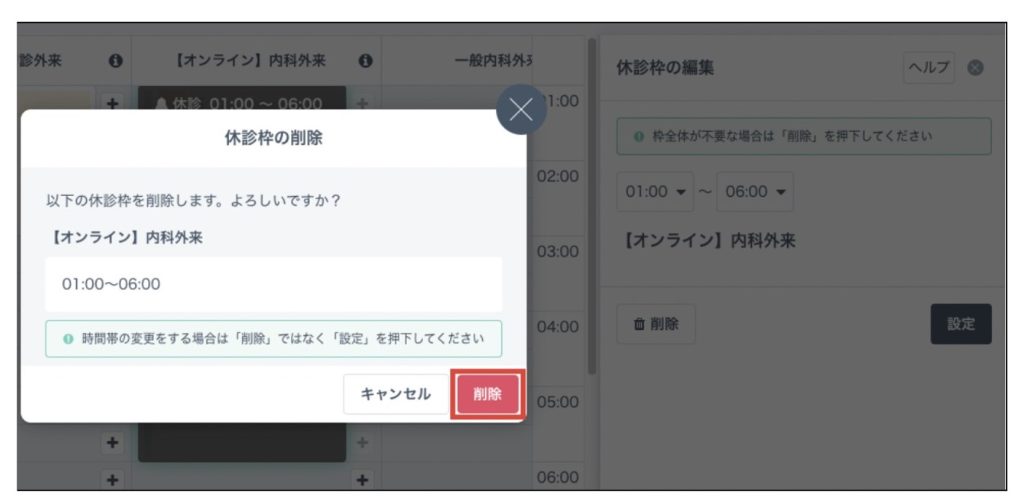This screenshot has height=497, width=1024.
Task: Open the ヘルプ help button
Action: pyautogui.click(x=929, y=68)
